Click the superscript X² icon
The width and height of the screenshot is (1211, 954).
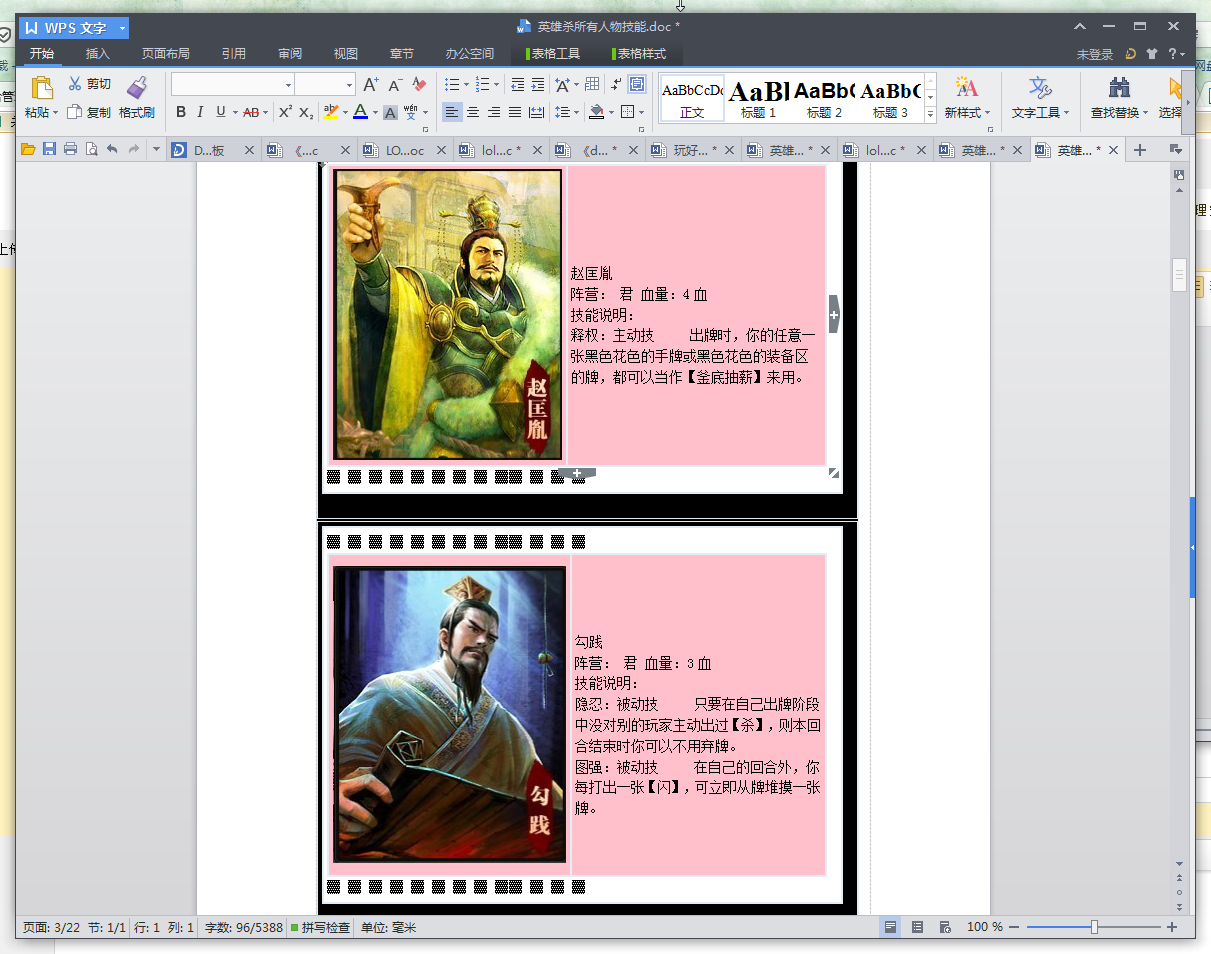point(285,112)
